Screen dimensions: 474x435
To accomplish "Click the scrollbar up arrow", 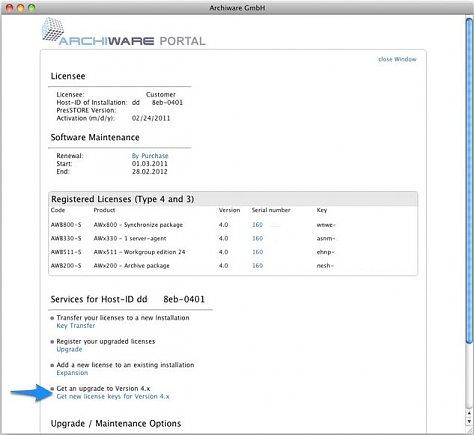I will tap(469, 413).
